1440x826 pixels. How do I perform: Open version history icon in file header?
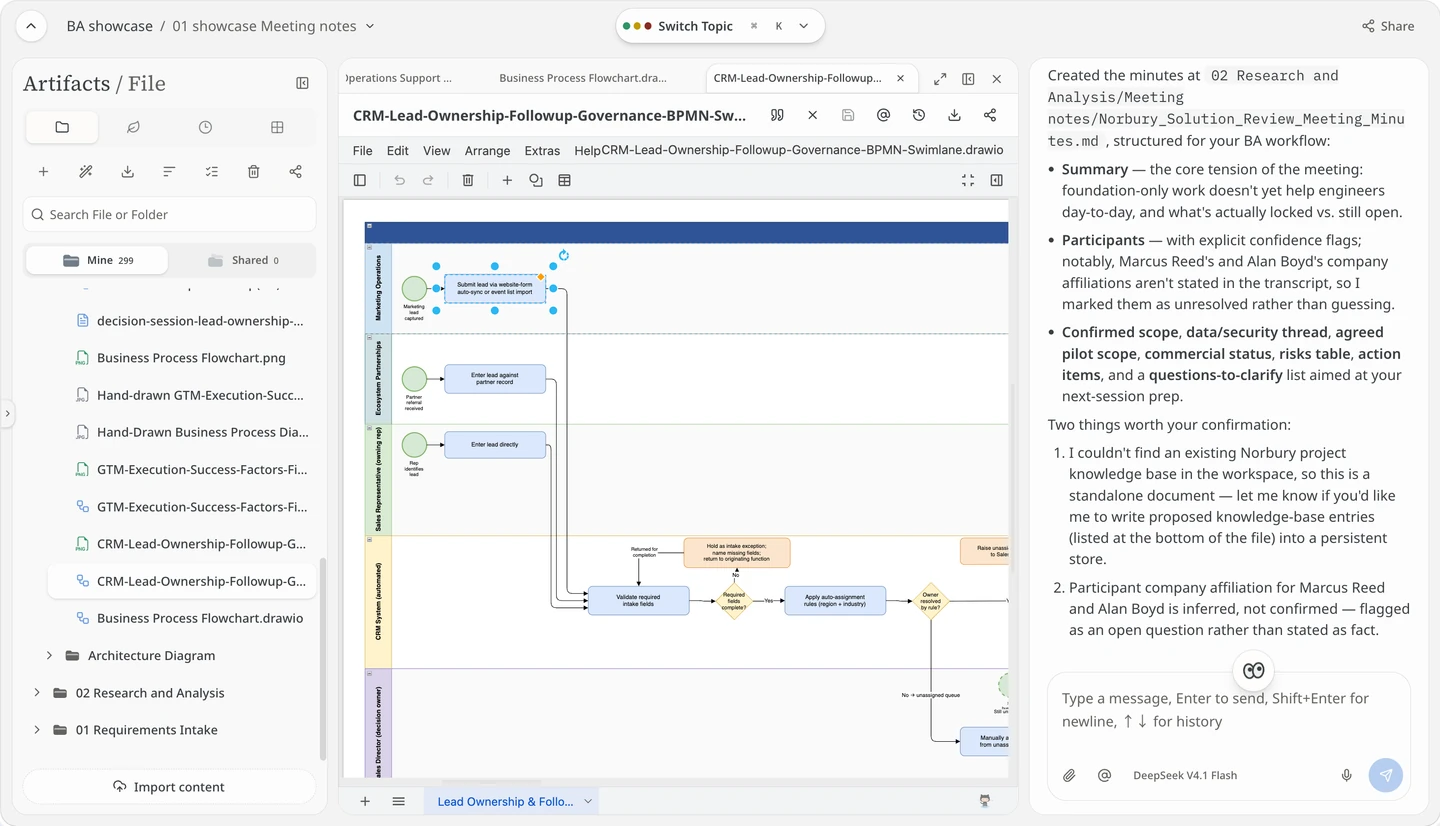coord(919,115)
